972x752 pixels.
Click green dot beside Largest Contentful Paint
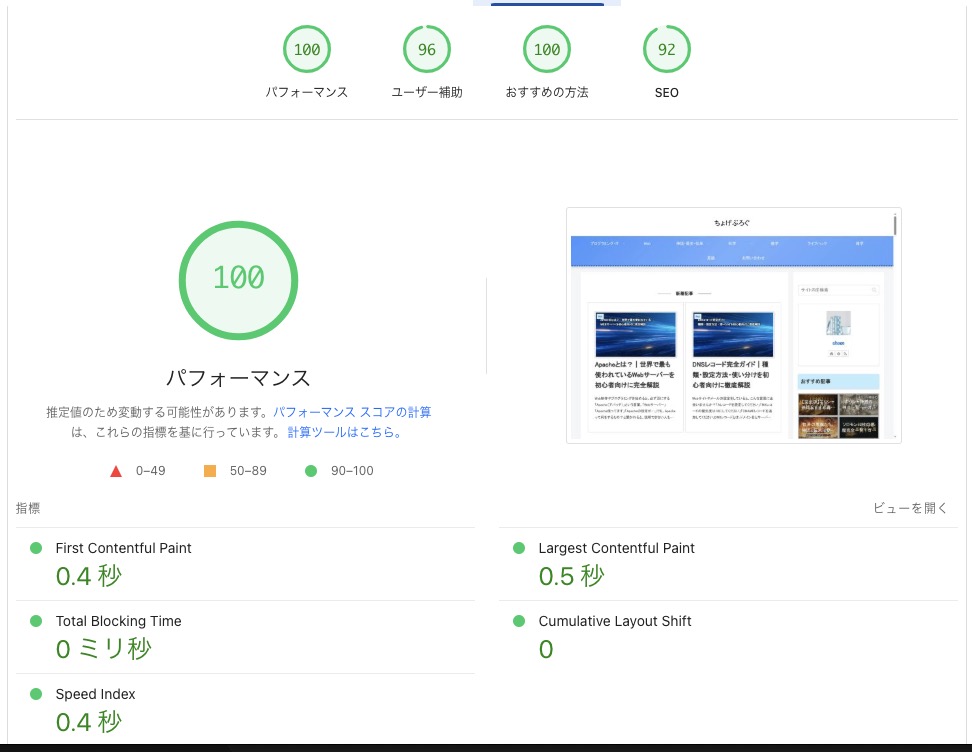pyautogui.click(x=518, y=548)
